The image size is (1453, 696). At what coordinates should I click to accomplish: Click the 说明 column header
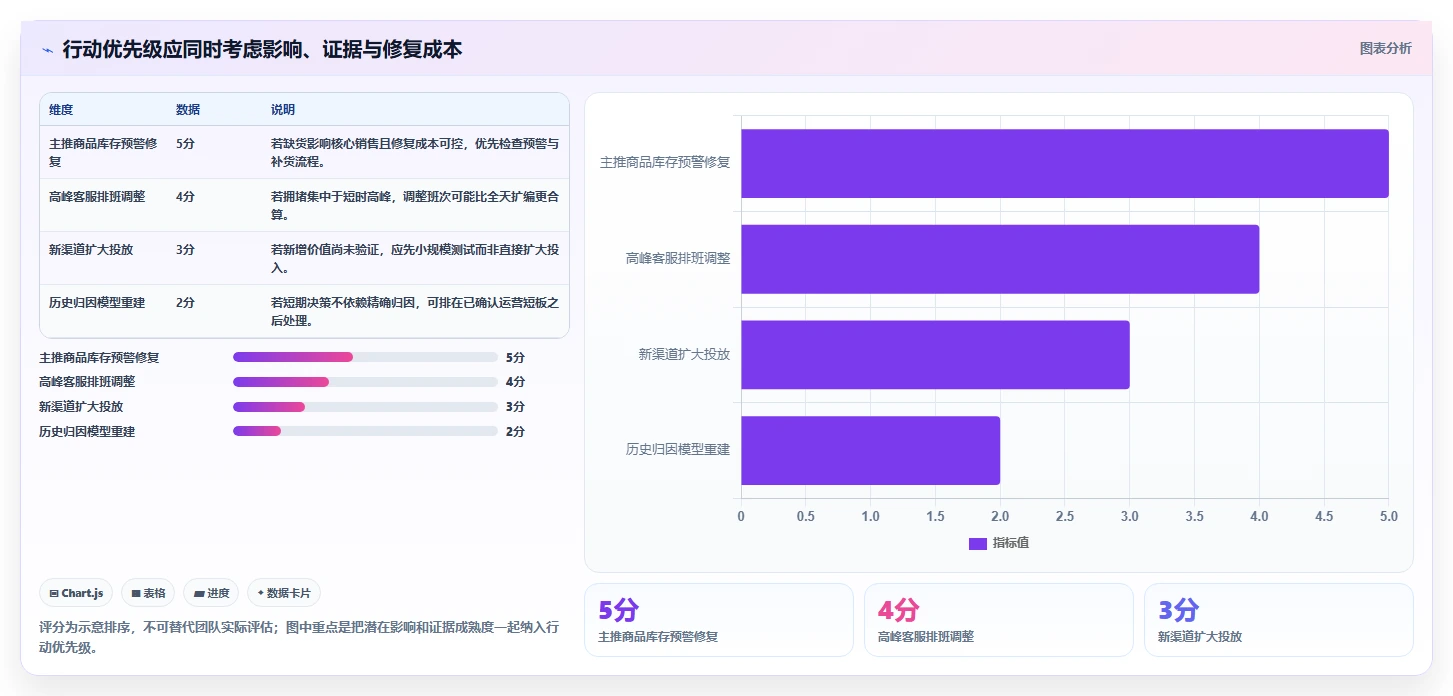(x=283, y=110)
